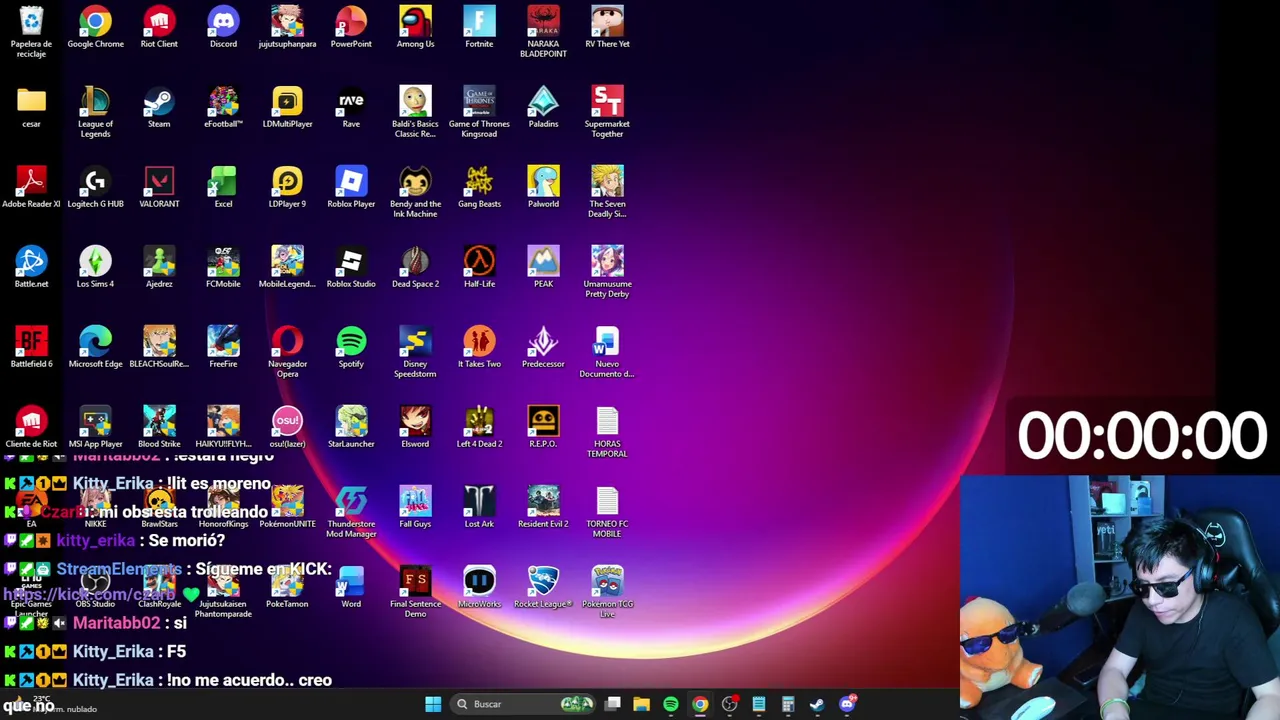Launch R.E.P.O. game shortcut
This screenshot has width=1280, height=720.
click(543, 427)
